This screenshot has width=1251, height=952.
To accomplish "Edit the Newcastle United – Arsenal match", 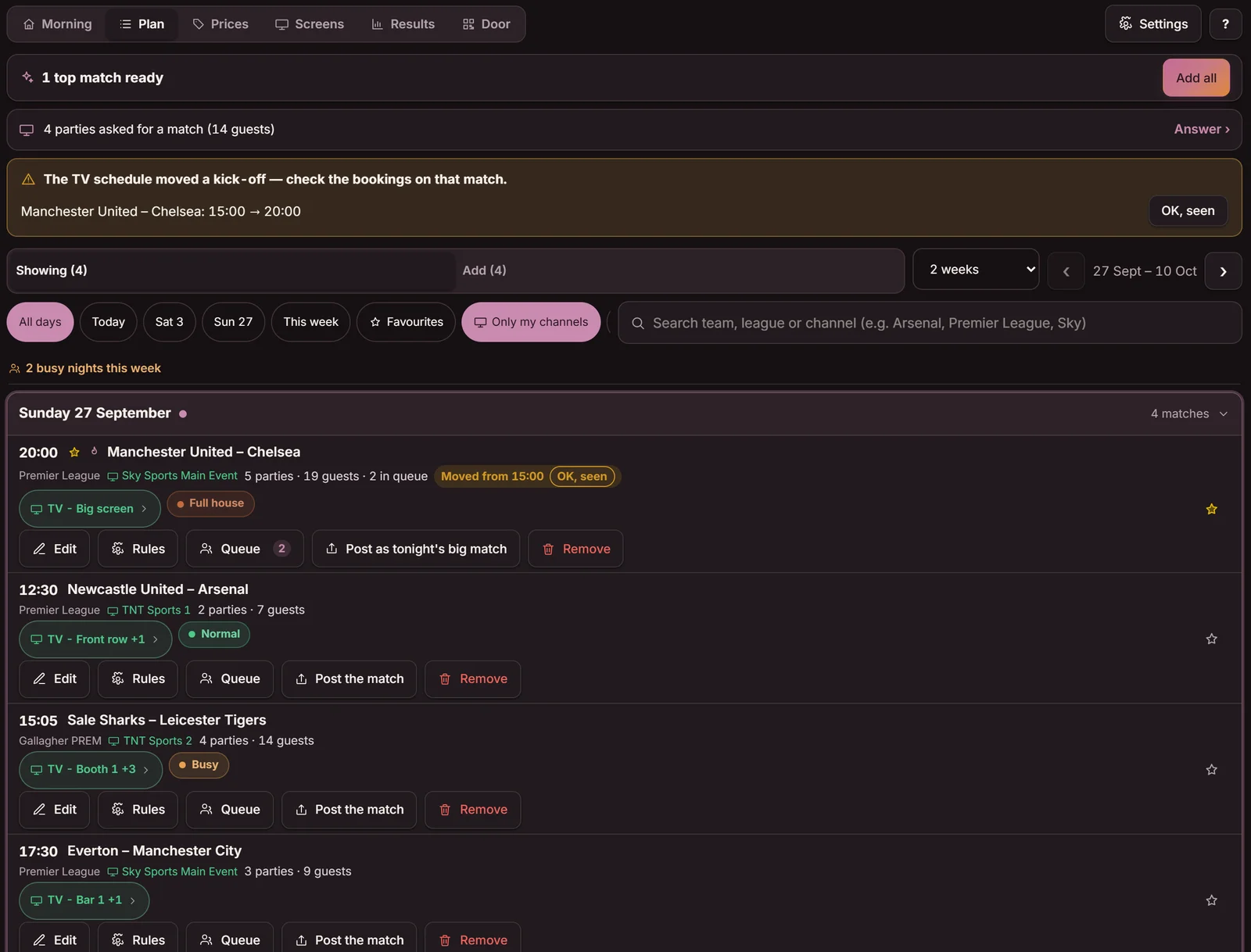I will point(54,679).
